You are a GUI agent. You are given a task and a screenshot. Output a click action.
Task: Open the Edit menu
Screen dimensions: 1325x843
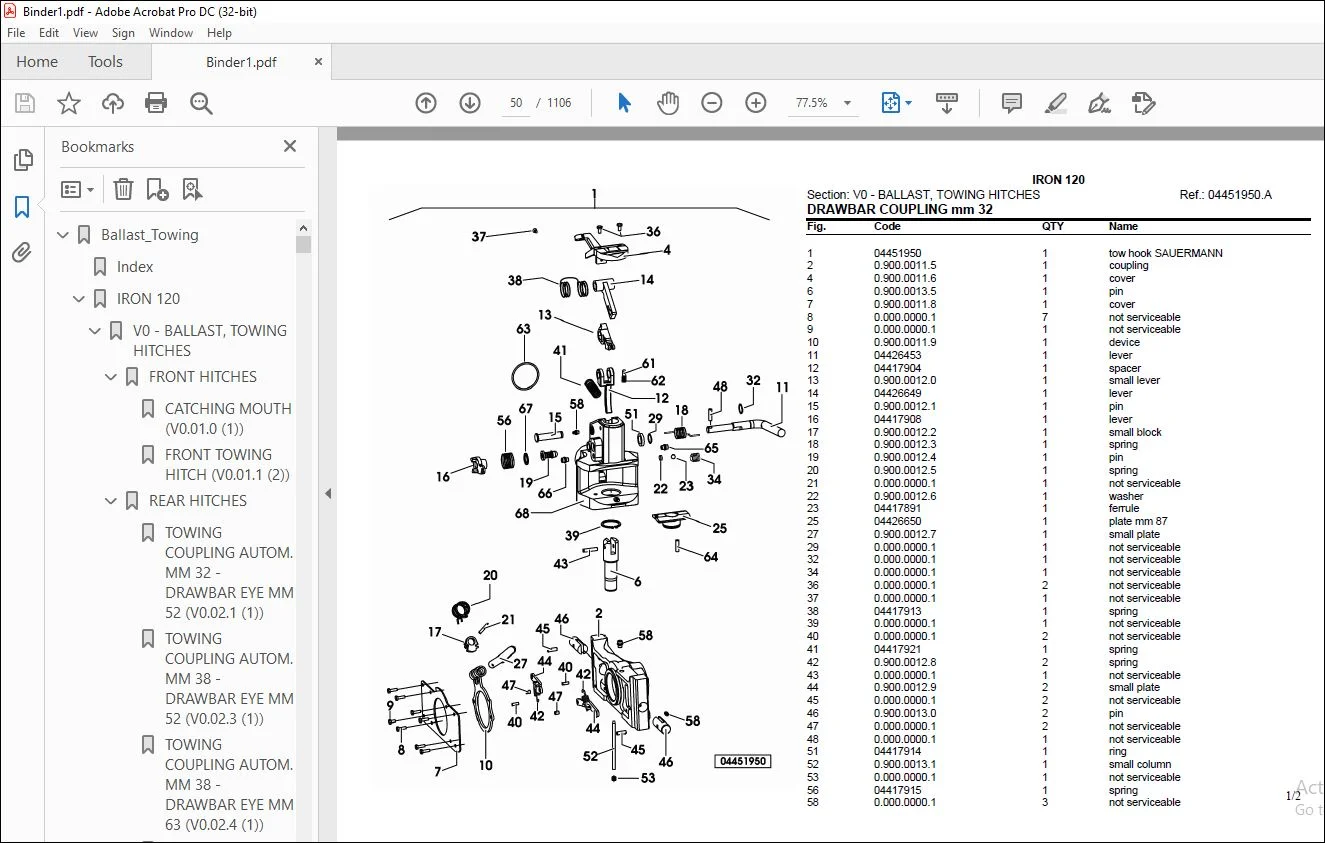pos(49,33)
